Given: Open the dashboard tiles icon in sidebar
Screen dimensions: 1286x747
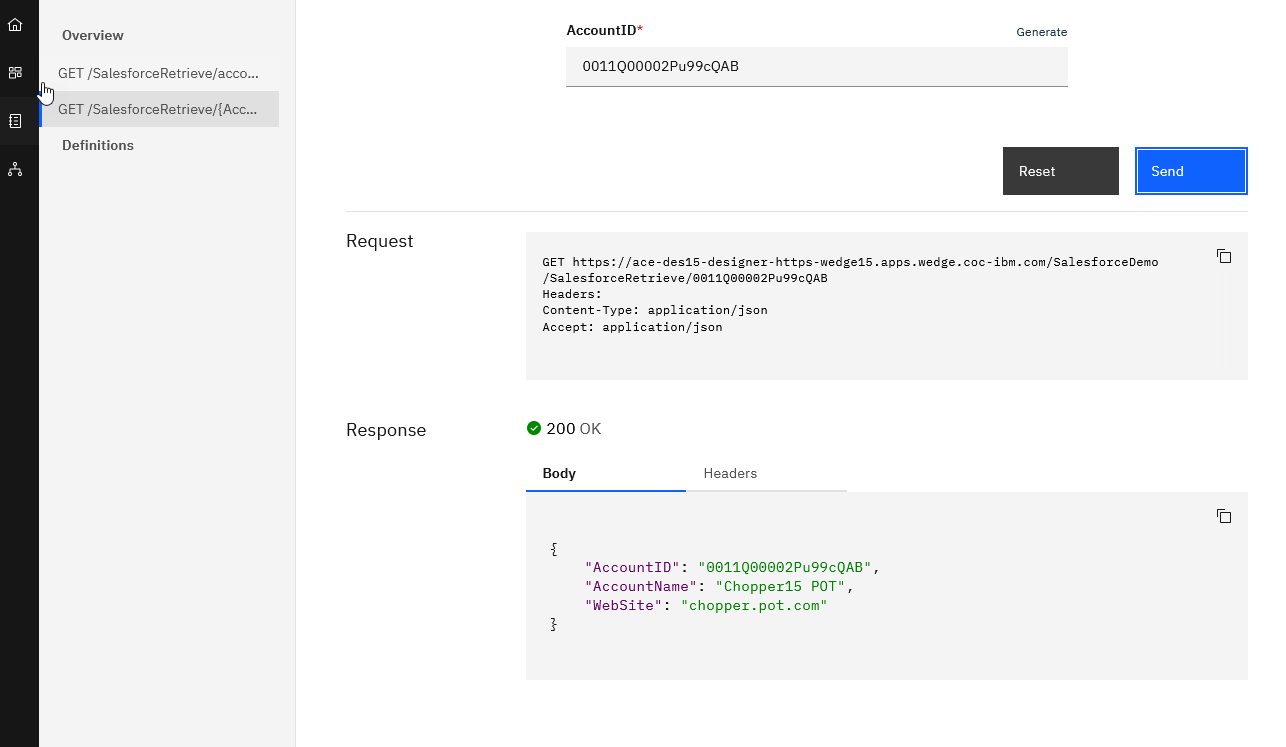Looking at the screenshot, I should [x=15, y=72].
